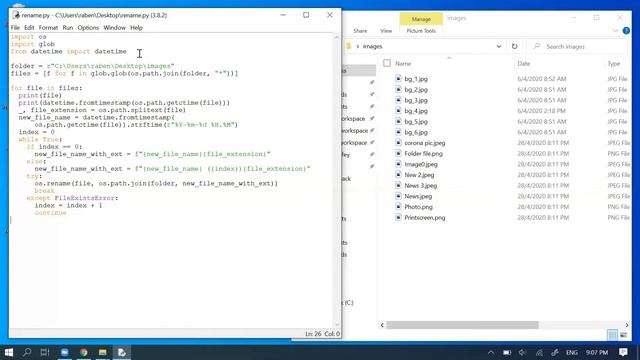Click the network tray icon
This screenshot has width=640, height=360.
(539, 352)
